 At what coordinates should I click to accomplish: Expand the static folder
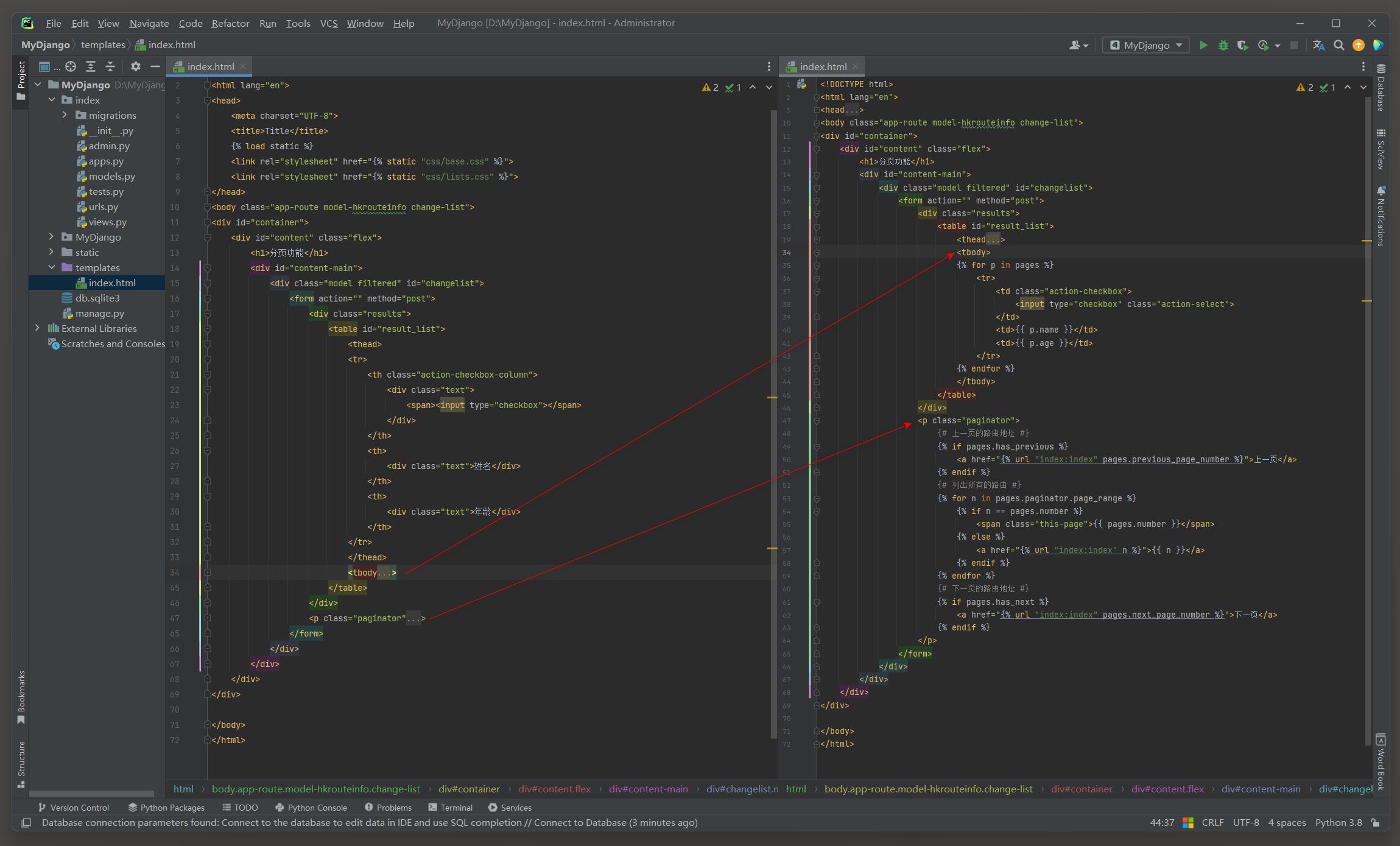[52, 252]
